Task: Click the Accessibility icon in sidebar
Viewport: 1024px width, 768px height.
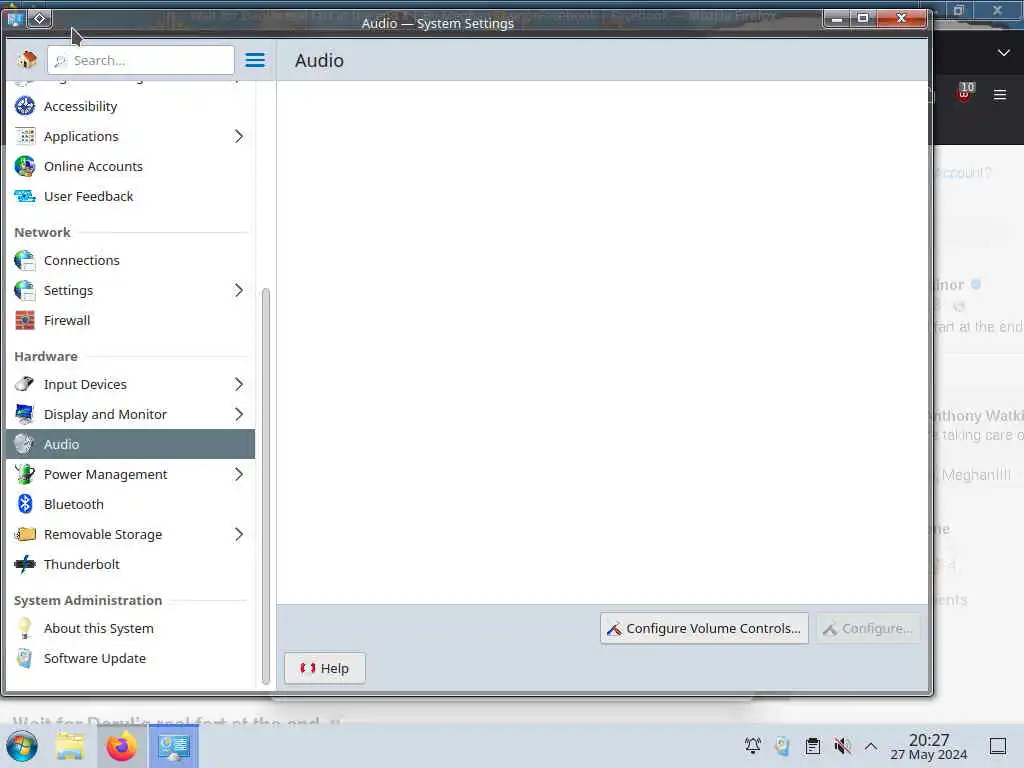Action: (25, 106)
